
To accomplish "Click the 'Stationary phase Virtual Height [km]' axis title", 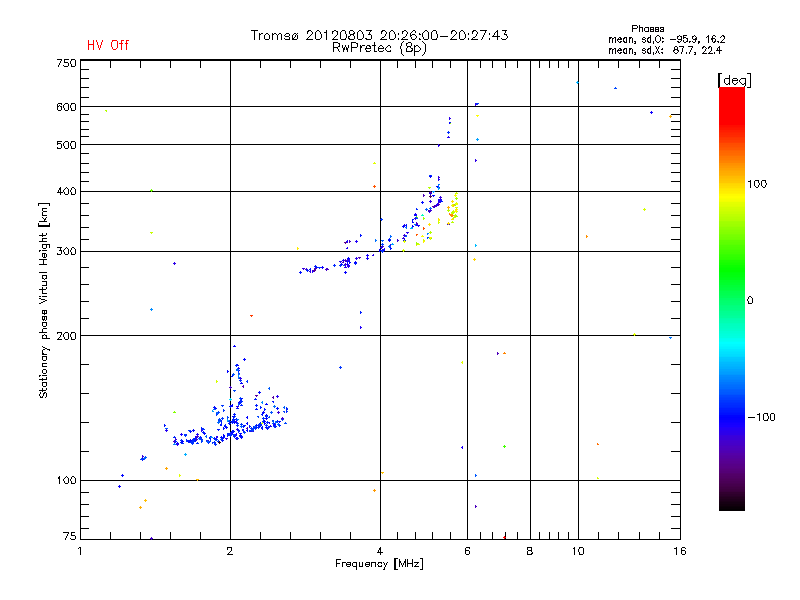I will pos(44,300).
